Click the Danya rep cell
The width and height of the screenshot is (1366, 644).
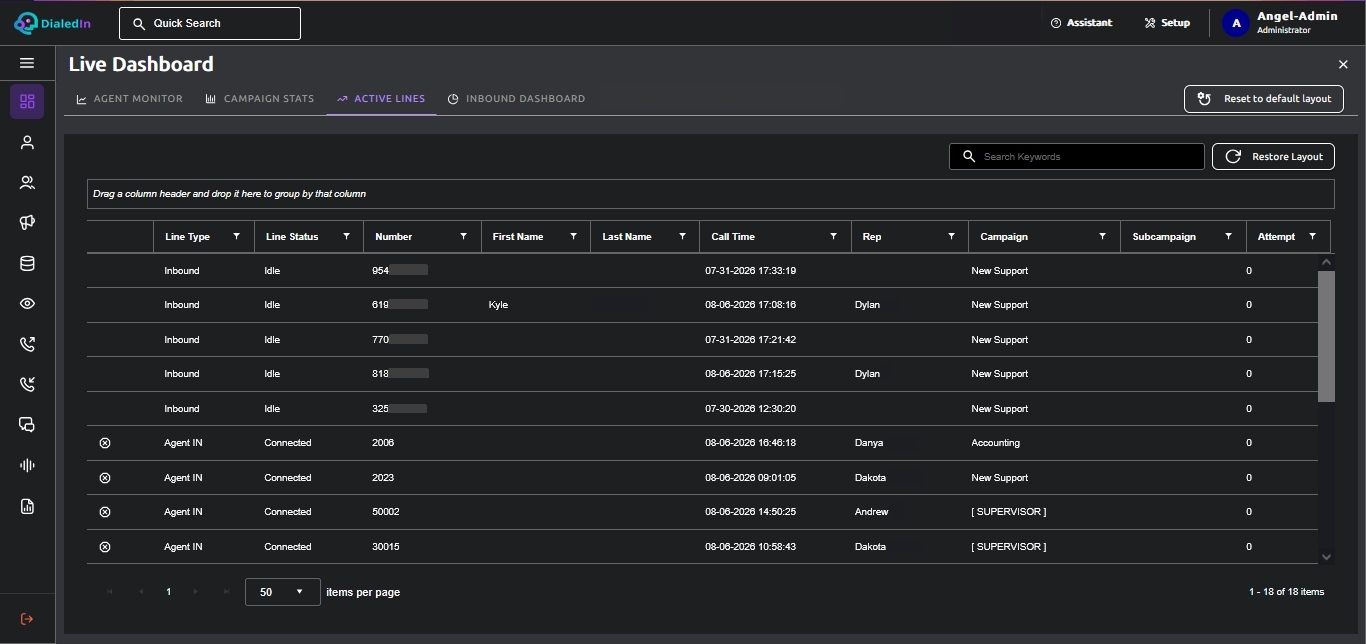(x=869, y=443)
